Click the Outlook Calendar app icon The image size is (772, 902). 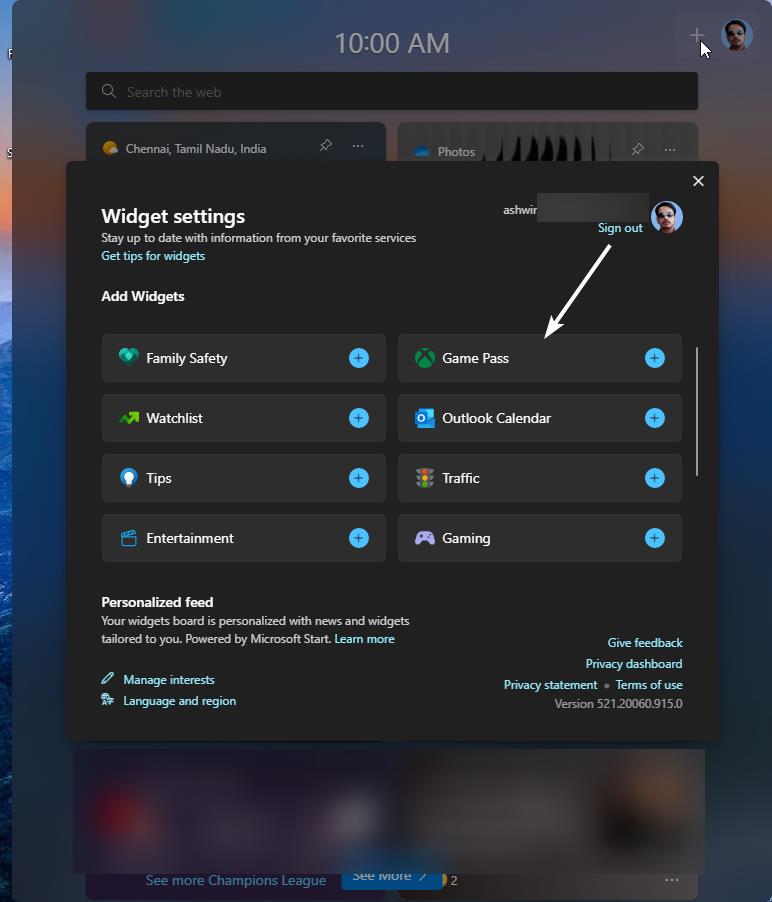pos(425,418)
